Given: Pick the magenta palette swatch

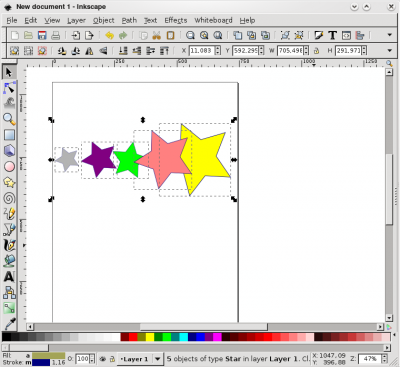Looking at the screenshot, I should [x=217, y=337].
